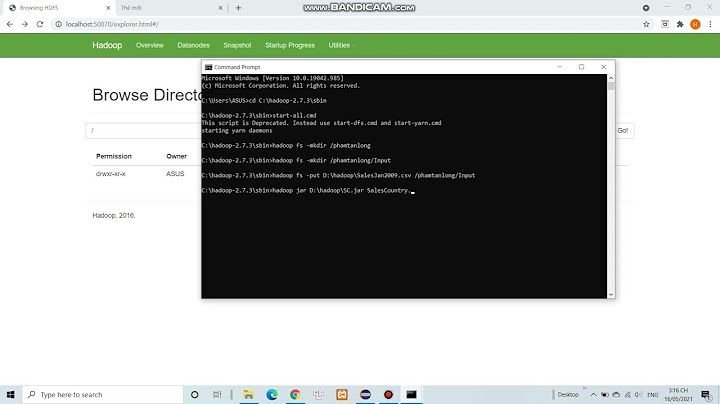Click the Command Prompt title bar icon
Image resolution: width=720 pixels, height=404 pixels.
pyautogui.click(x=208, y=67)
